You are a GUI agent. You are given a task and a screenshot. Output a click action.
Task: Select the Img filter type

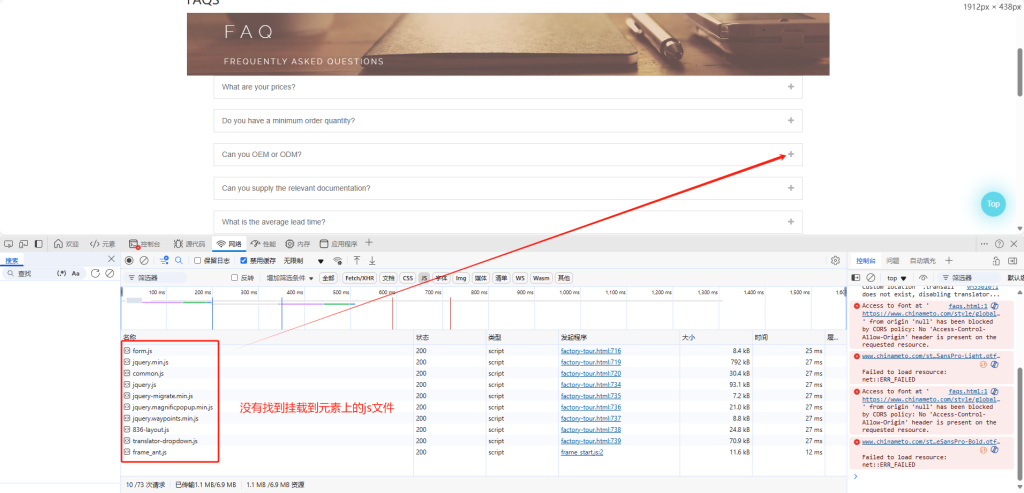pos(461,278)
